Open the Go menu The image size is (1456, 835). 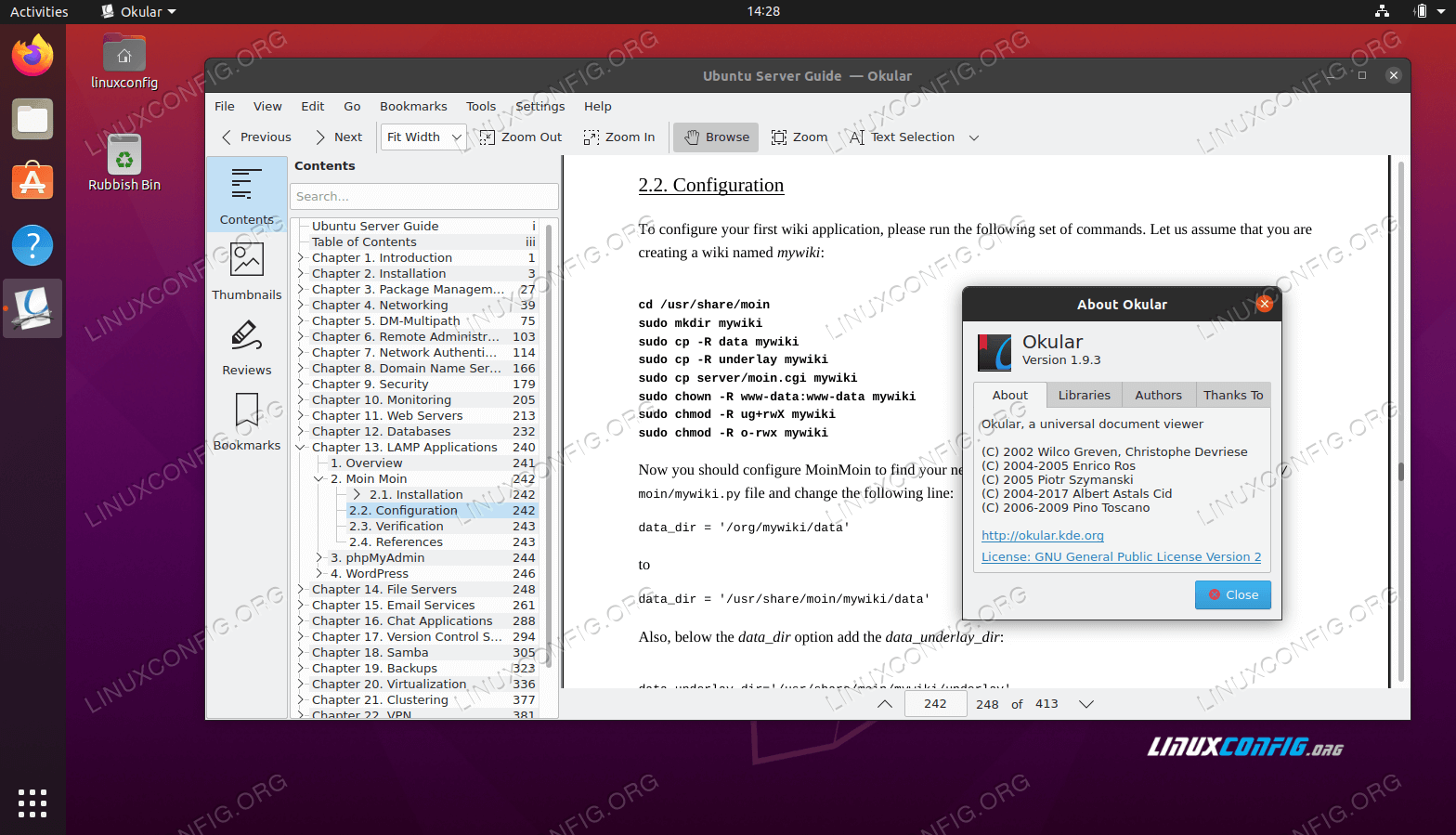(352, 107)
